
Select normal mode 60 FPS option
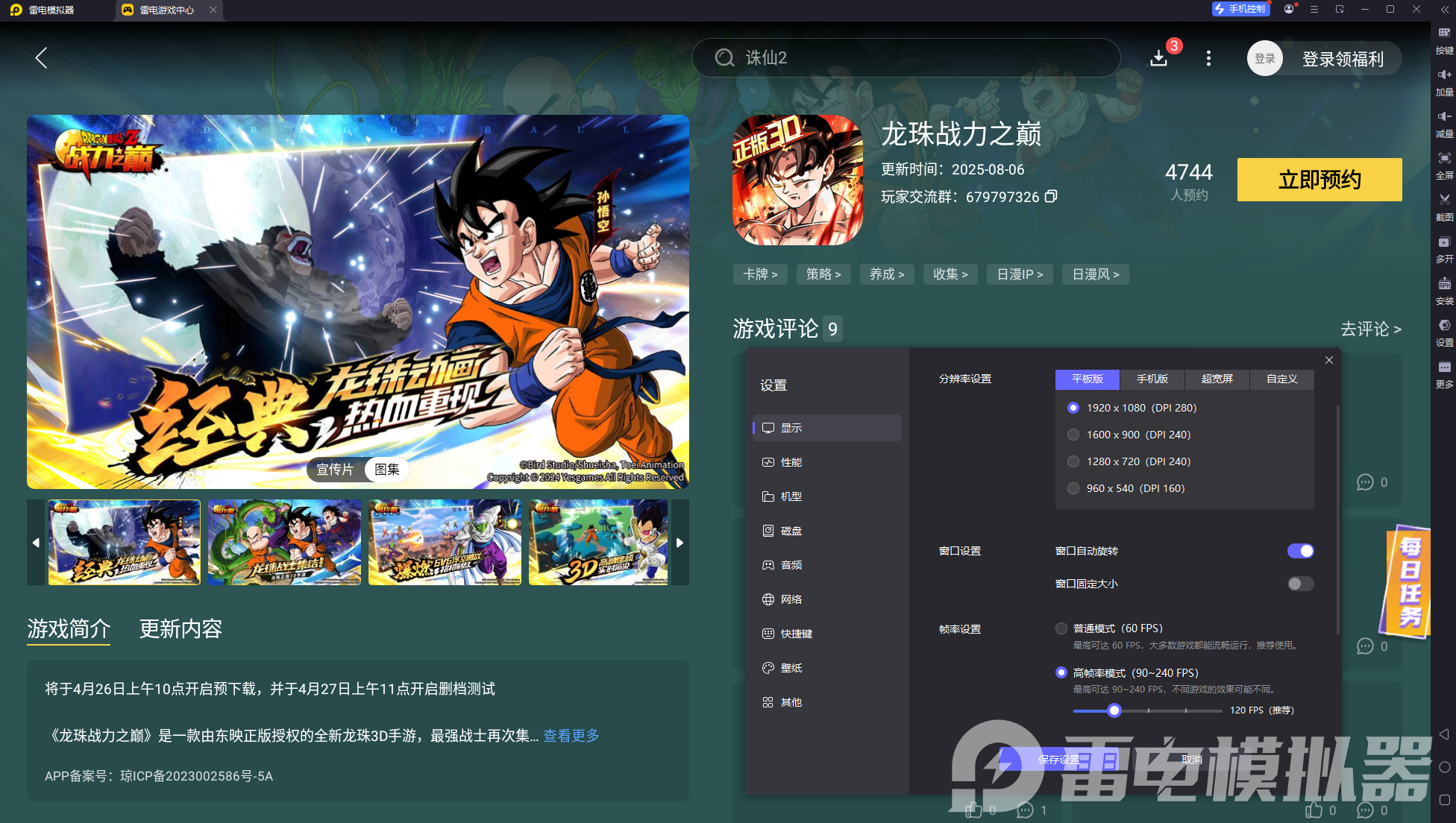click(x=1061, y=628)
